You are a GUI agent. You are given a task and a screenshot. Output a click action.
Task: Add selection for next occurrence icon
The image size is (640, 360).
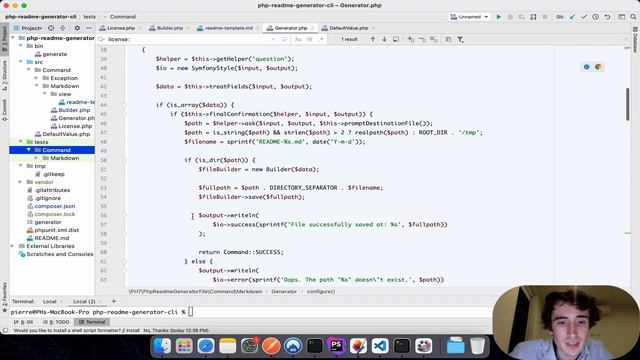(x=411, y=39)
